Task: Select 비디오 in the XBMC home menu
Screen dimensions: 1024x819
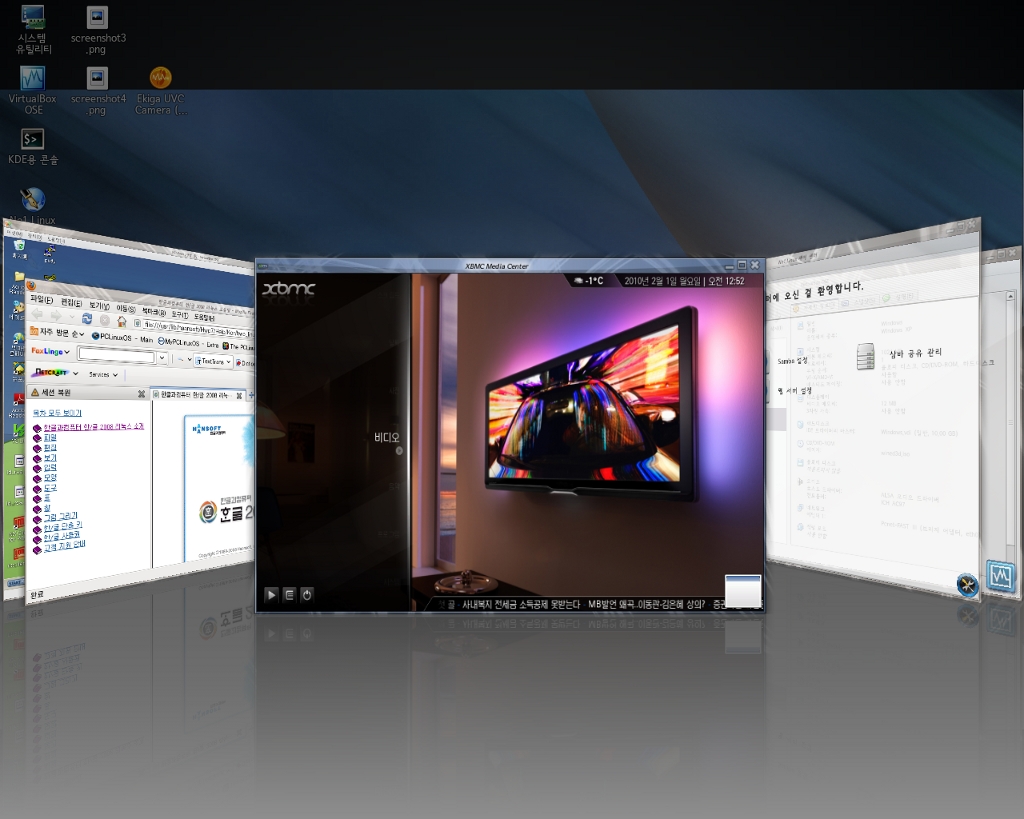Action: tap(386, 437)
